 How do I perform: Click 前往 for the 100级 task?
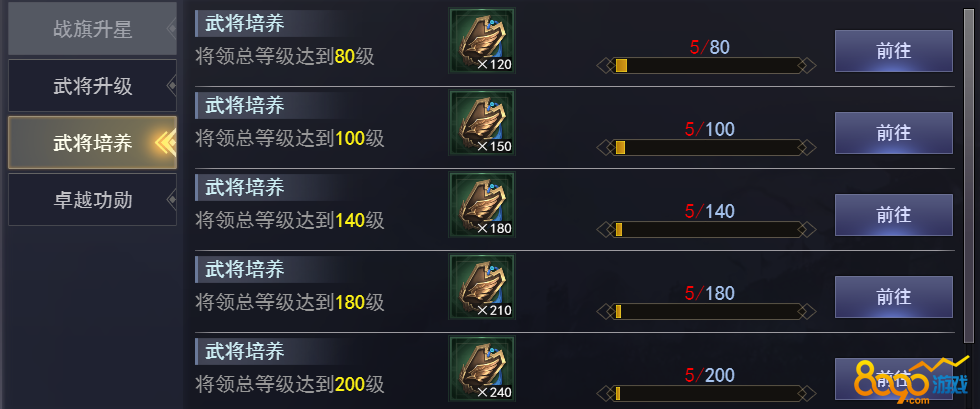[894, 133]
